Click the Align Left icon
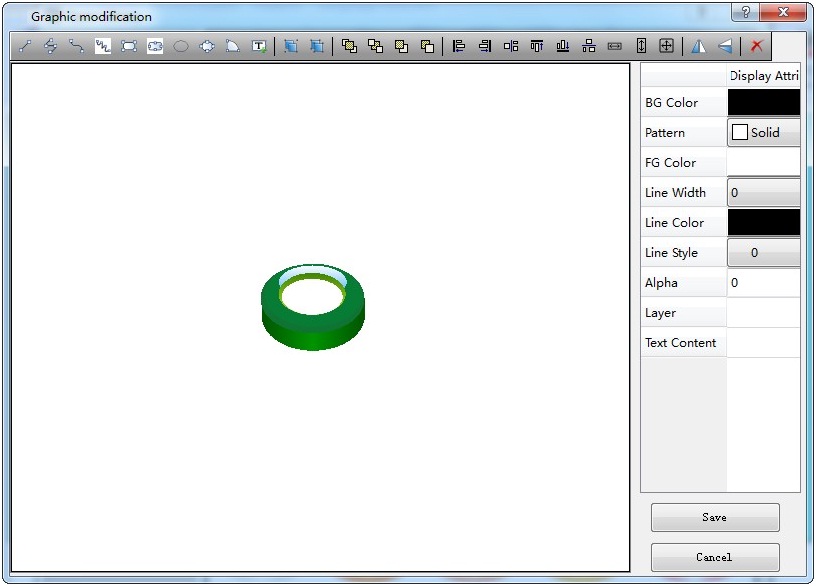This screenshot has height=586, width=816. point(459,46)
